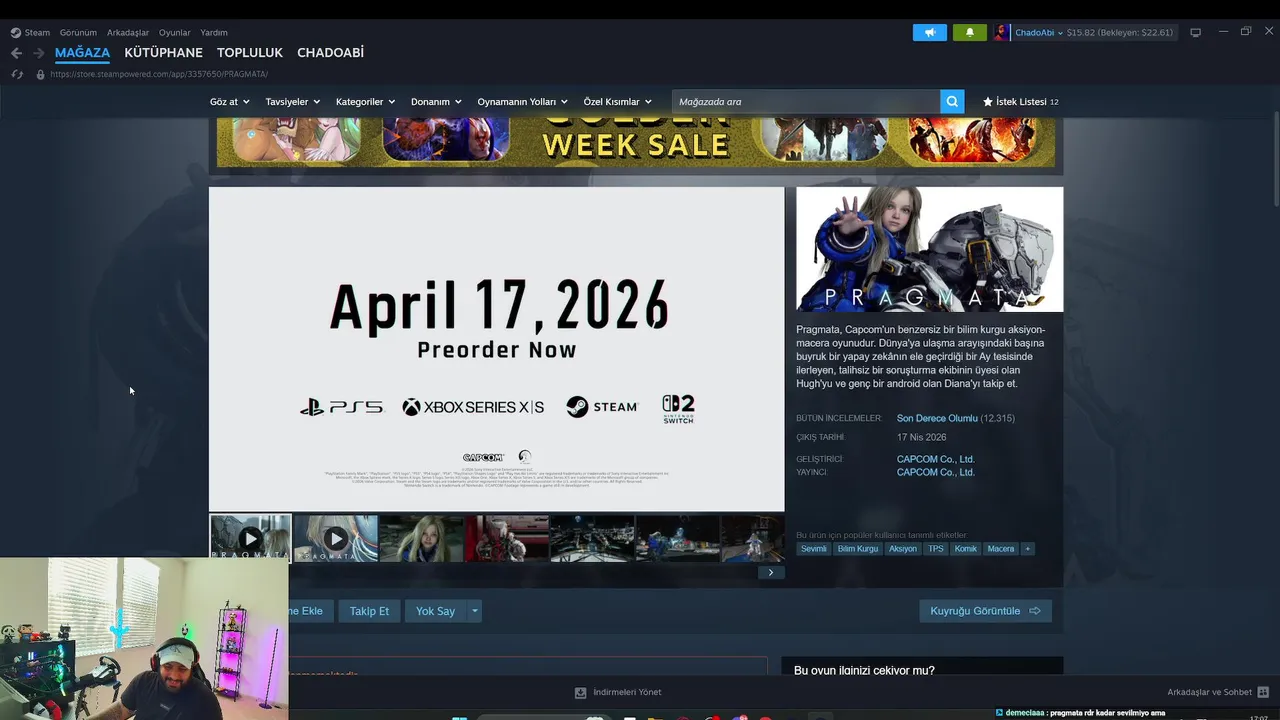Screen dimensions: 1280x720
Task: Play the second Pragmata trailer thumbnail
Action: [x=336, y=539]
